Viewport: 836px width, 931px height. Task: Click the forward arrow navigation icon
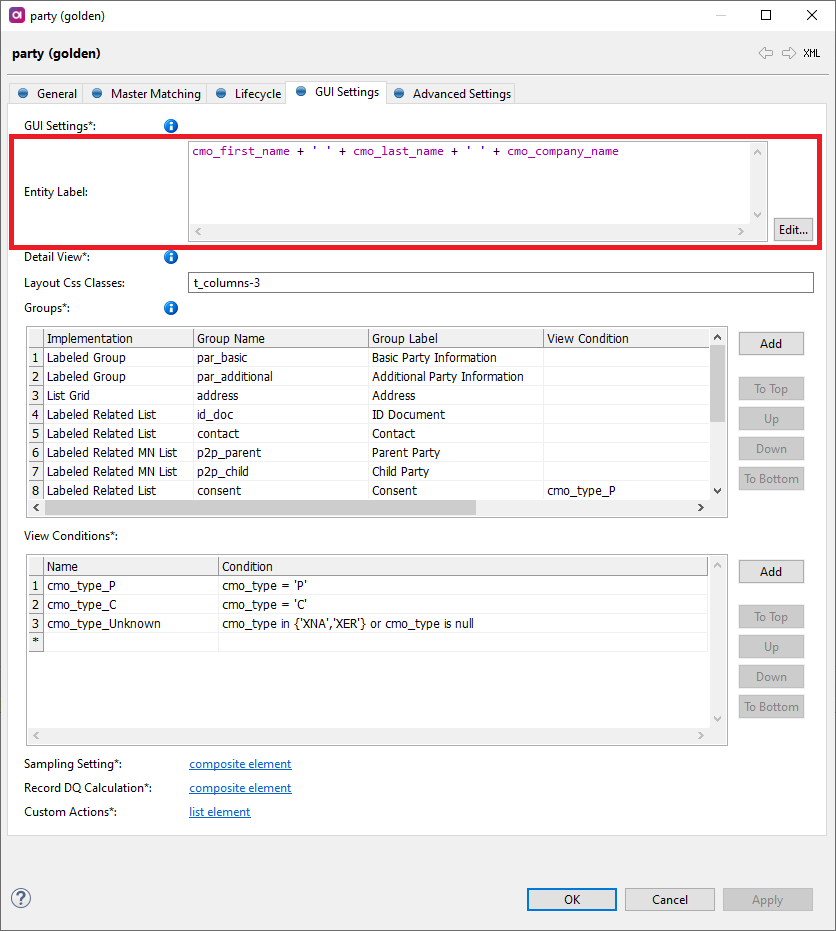tap(789, 53)
